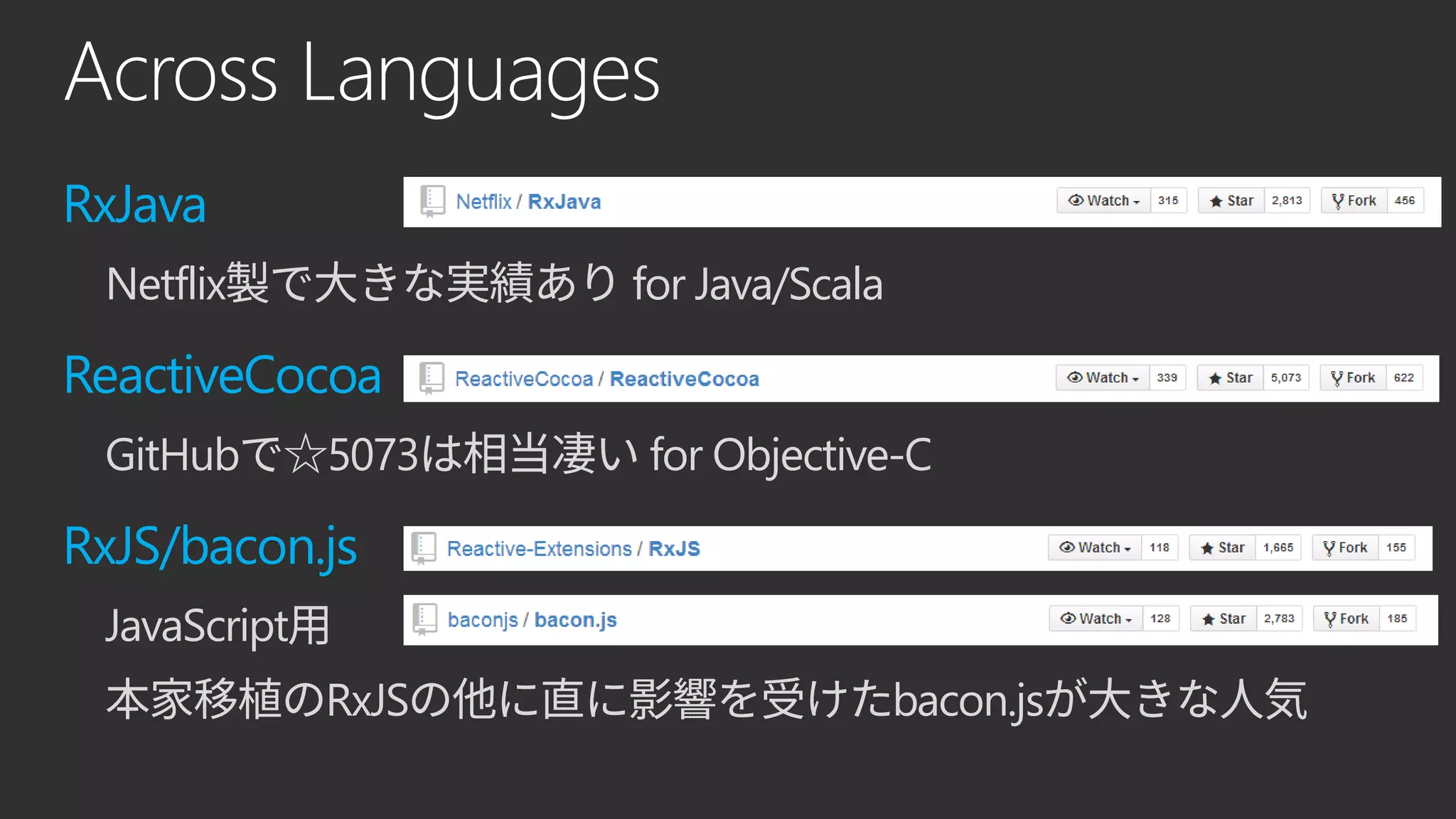Image resolution: width=1456 pixels, height=819 pixels.
Task: Click RxJS watcher count 118
Action: 1160,547
